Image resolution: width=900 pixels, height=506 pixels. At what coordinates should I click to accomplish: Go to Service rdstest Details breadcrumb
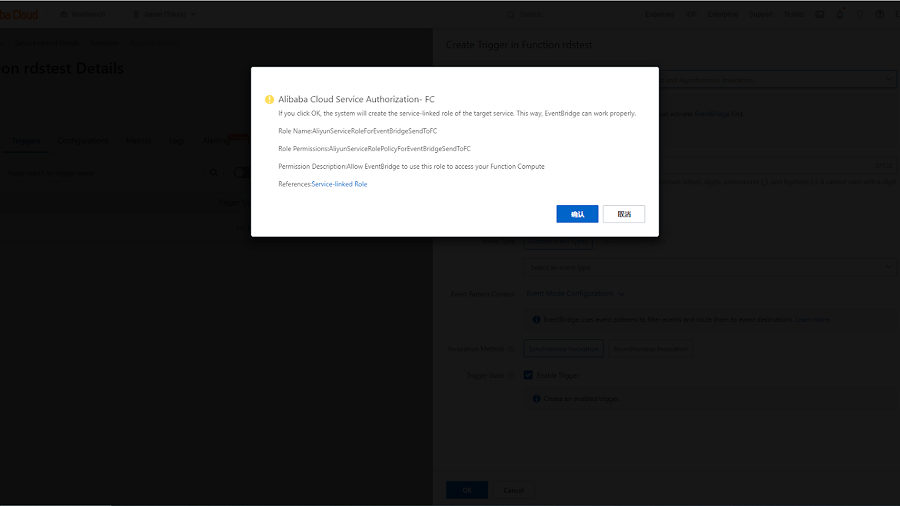(47, 43)
